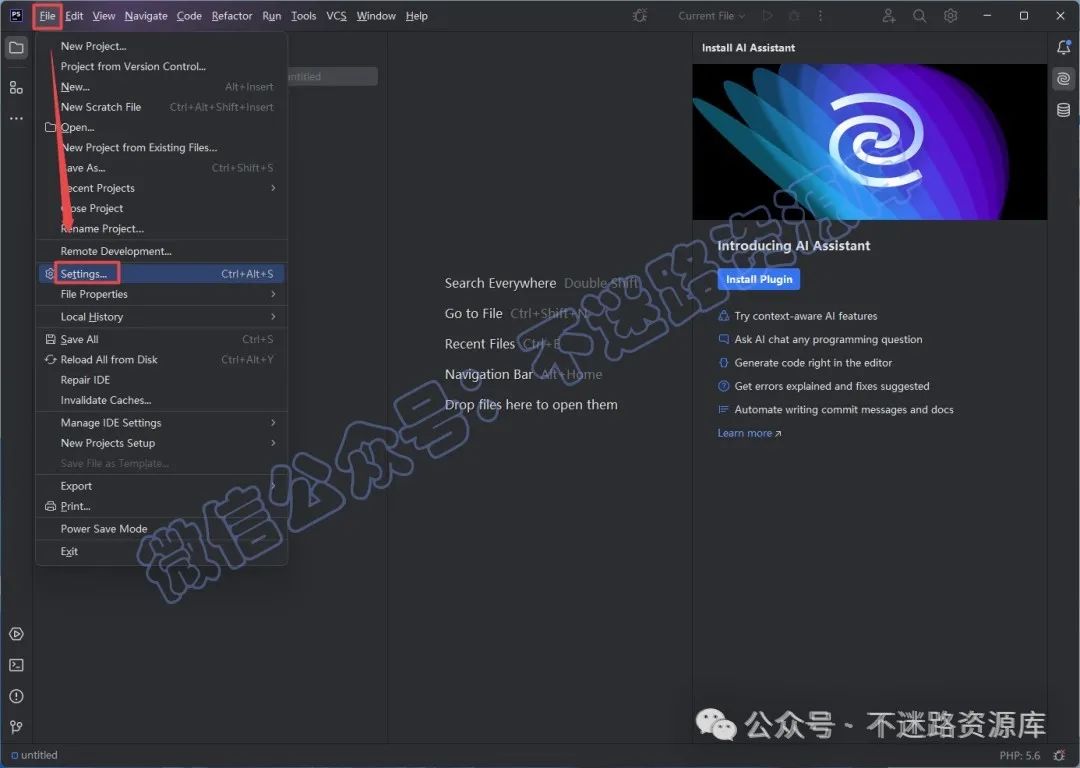
Task: Open the Services tool window icon
Action: pyautogui.click(x=17, y=634)
